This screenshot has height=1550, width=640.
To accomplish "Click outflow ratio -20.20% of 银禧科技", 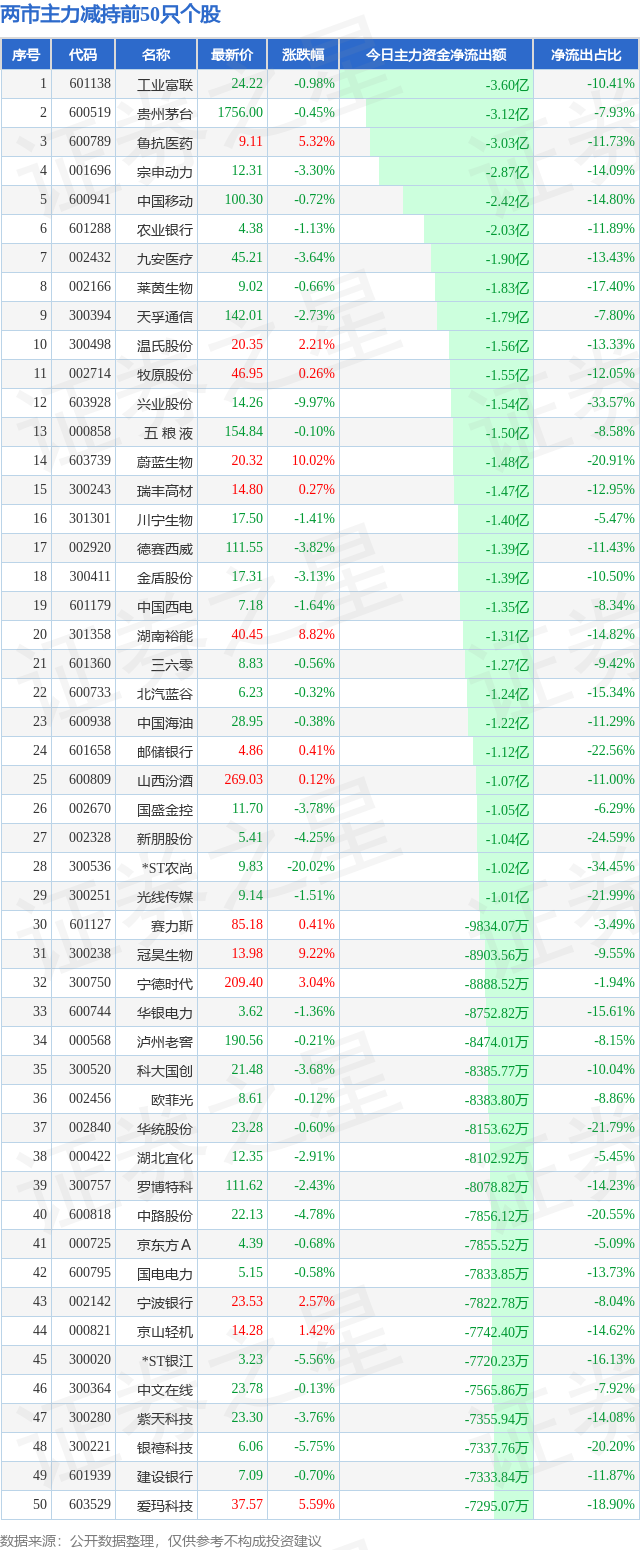I will coord(611,1447).
